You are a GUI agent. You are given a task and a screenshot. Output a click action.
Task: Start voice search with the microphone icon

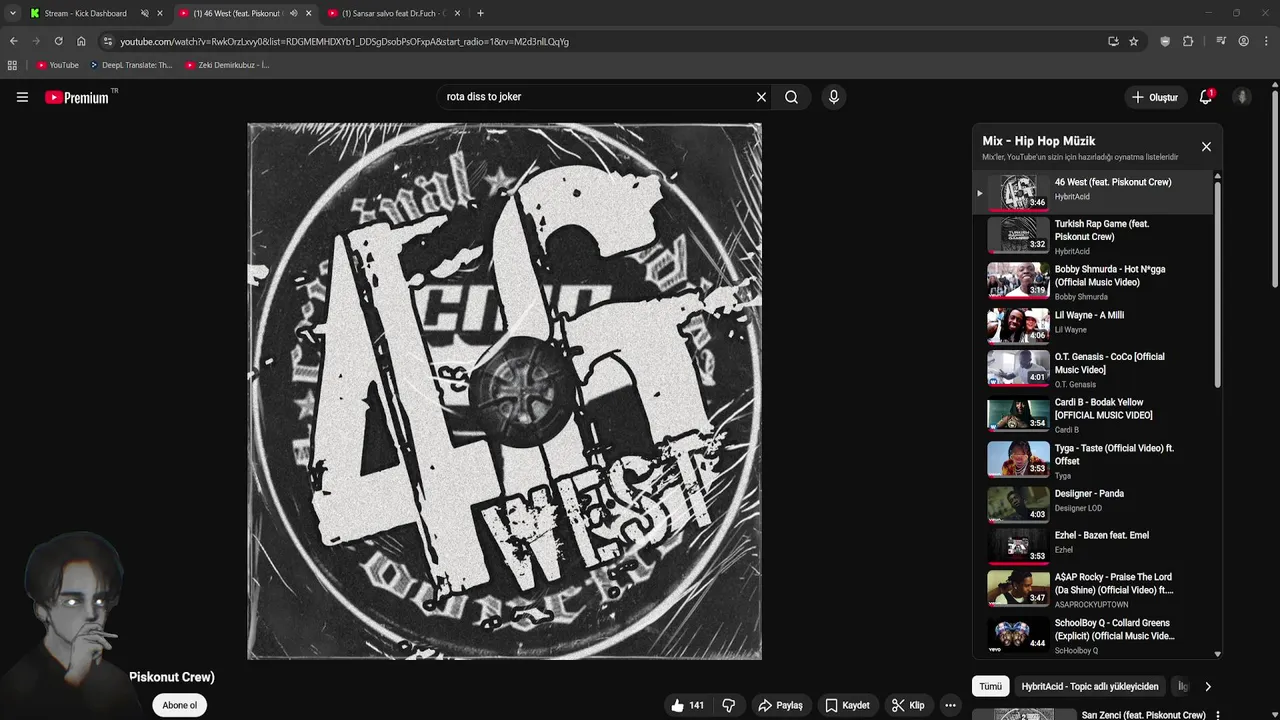coord(834,97)
